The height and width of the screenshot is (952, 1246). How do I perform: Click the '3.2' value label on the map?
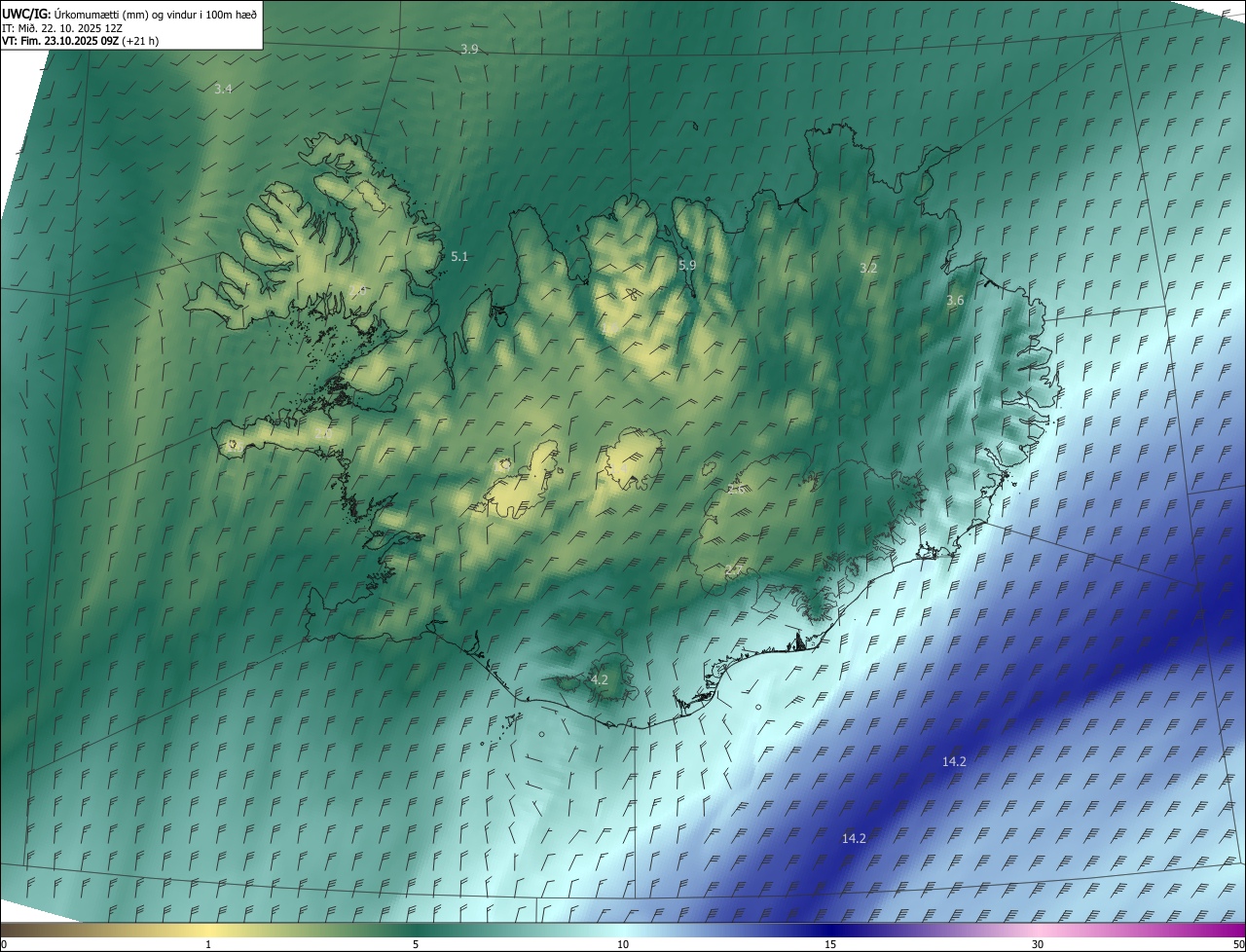[868, 267]
